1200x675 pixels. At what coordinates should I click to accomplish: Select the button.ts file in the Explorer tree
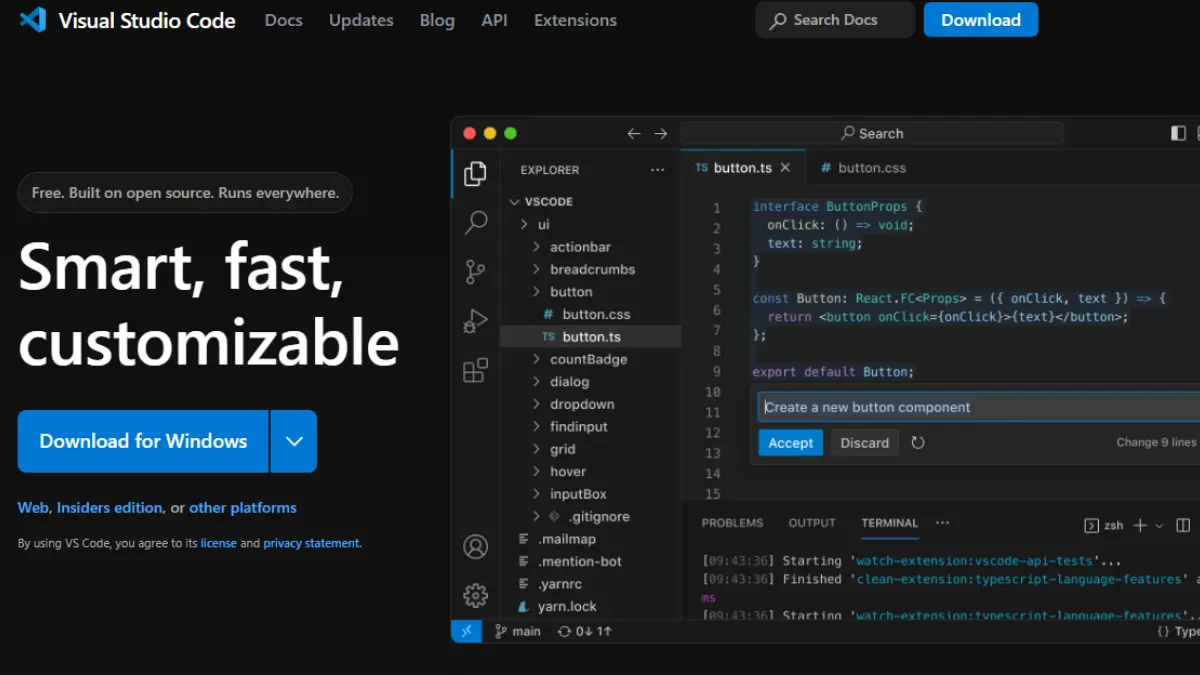(x=590, y=337)
